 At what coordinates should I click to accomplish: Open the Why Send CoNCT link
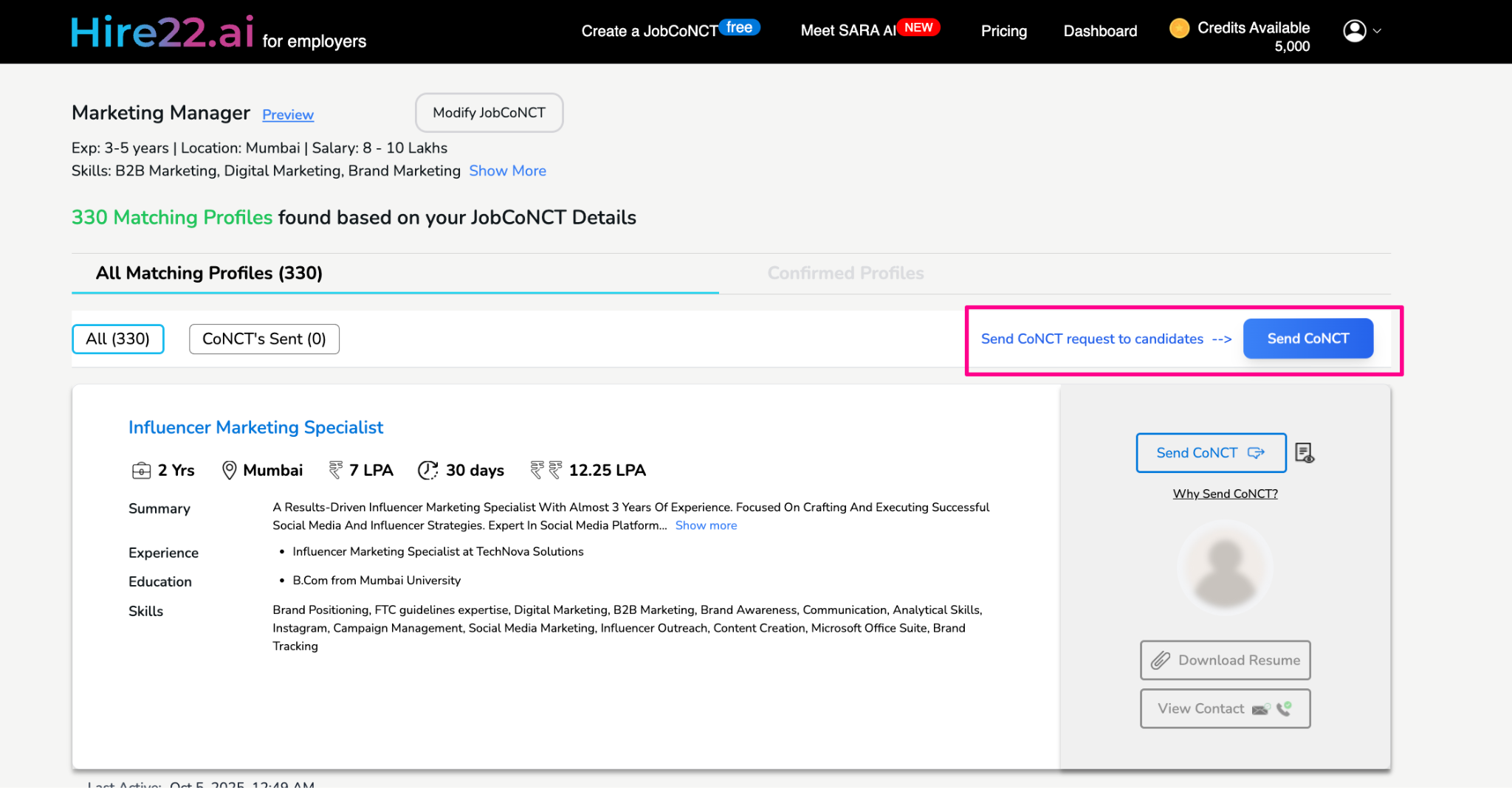tap(1224, 494)
